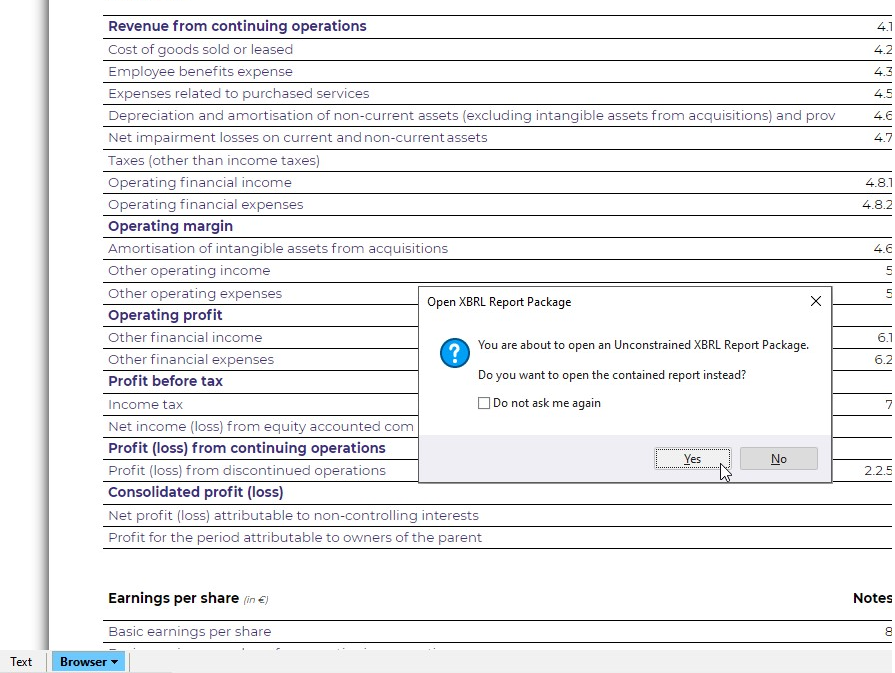Screen dimensions: 895x673
Task: Select the "Profit before tax" row
Action: click(164, 381)
